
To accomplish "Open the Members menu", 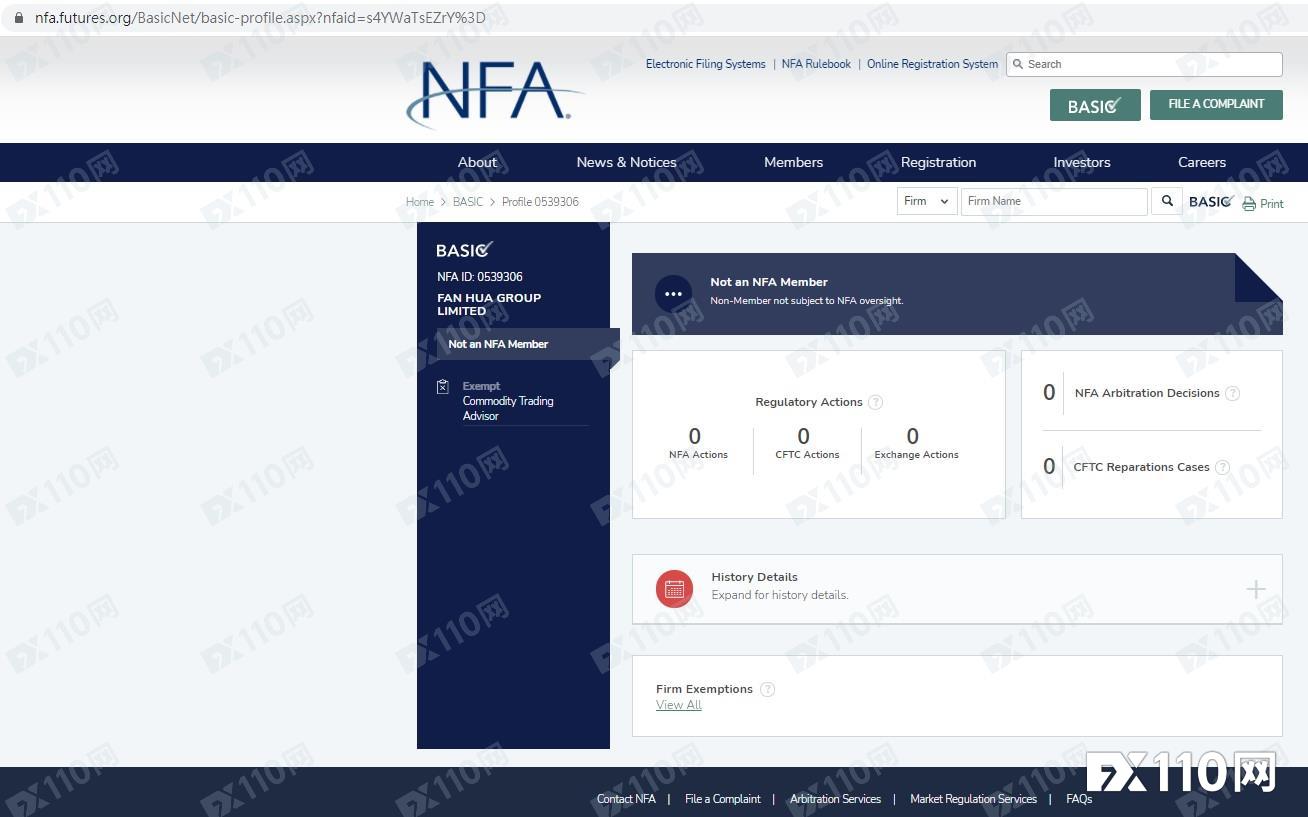I will click(793, 162).
